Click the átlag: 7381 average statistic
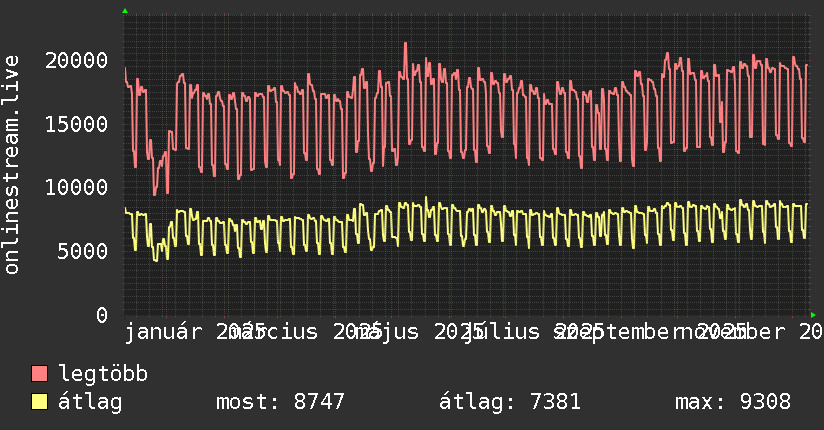Viewport: 824px width, 430px height. coord(510,402)
